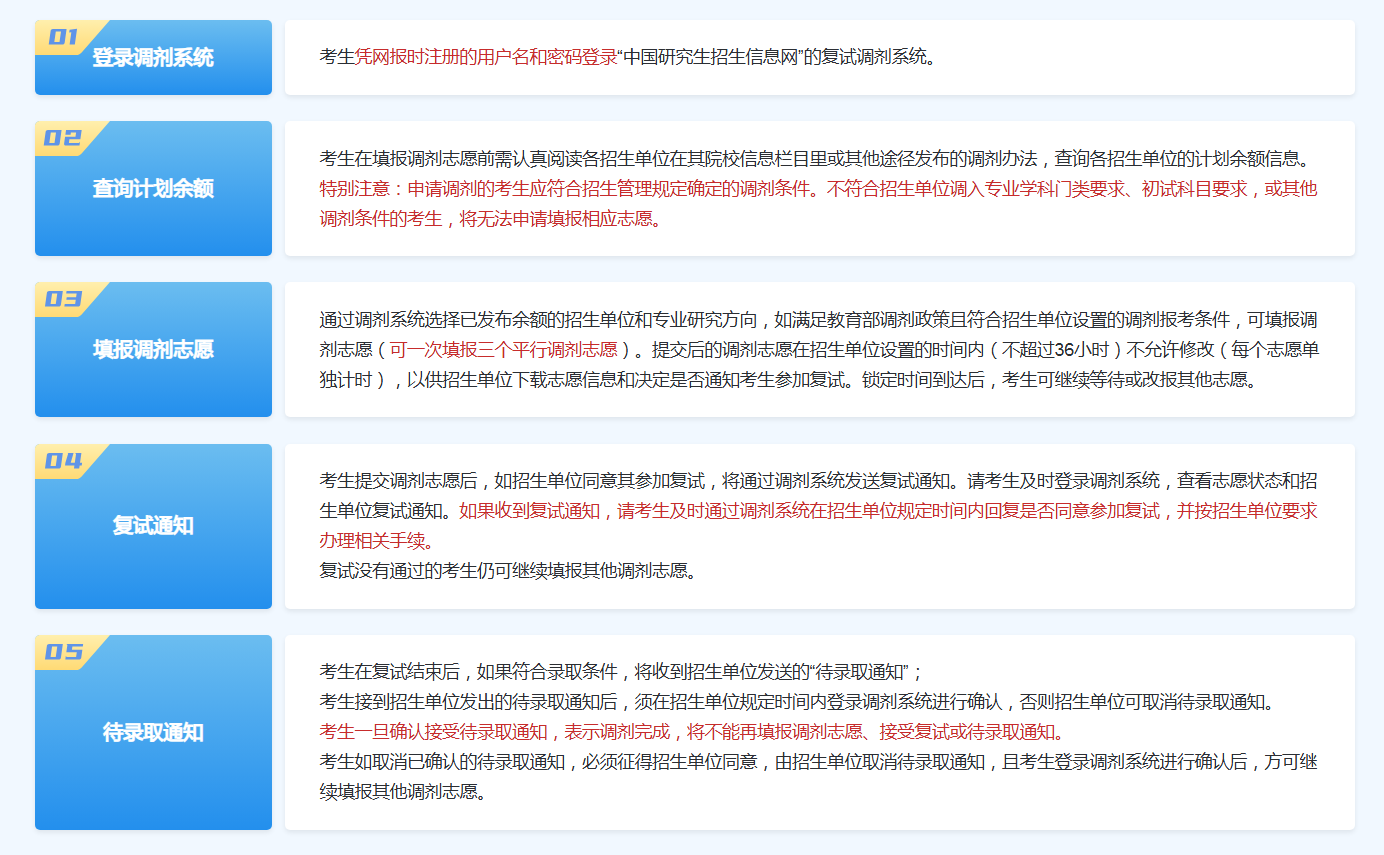Click the step 03 numbered badge

(x=63, y=300)
